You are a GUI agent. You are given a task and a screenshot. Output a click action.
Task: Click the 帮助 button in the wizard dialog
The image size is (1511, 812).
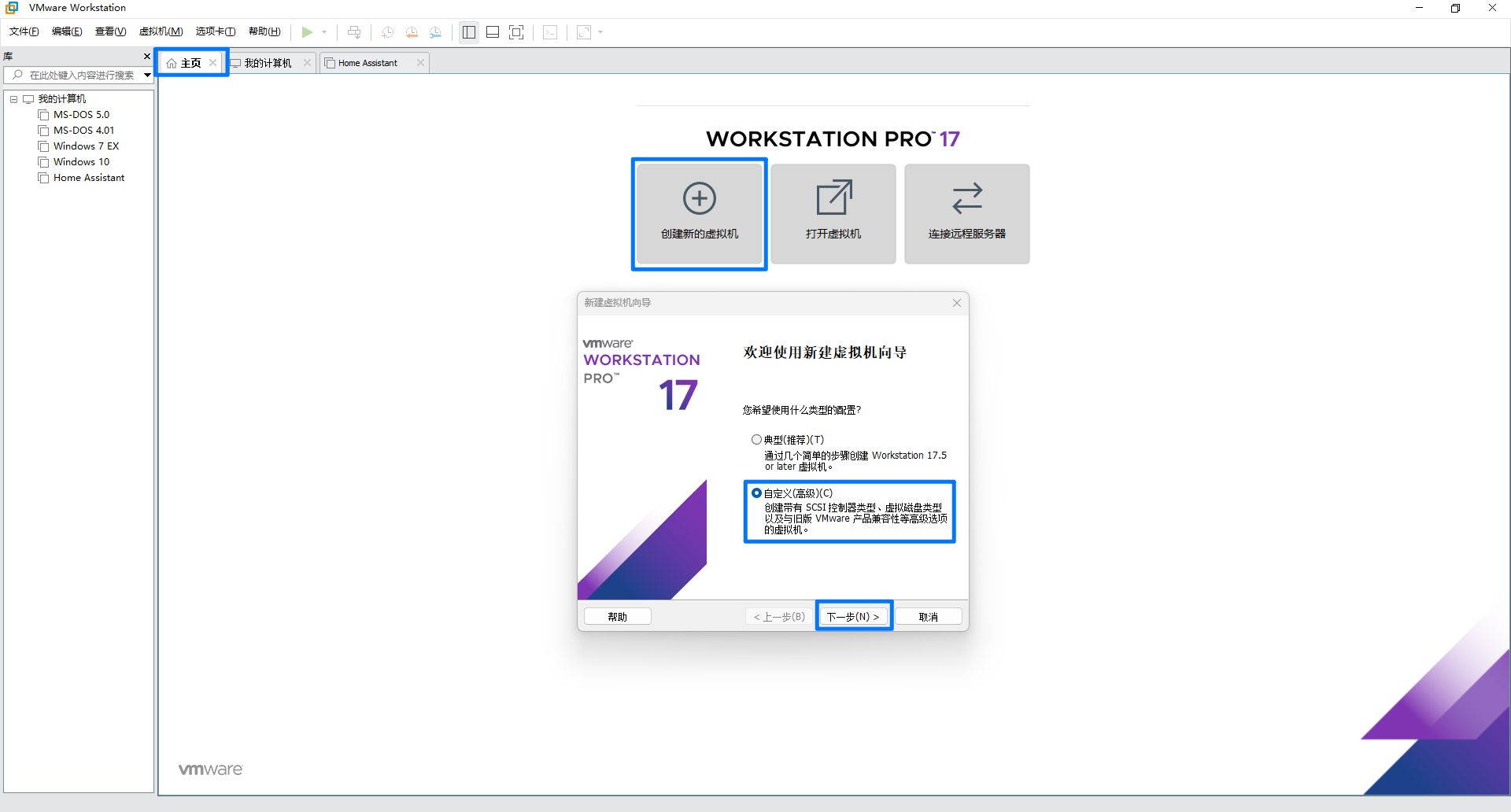617,616
